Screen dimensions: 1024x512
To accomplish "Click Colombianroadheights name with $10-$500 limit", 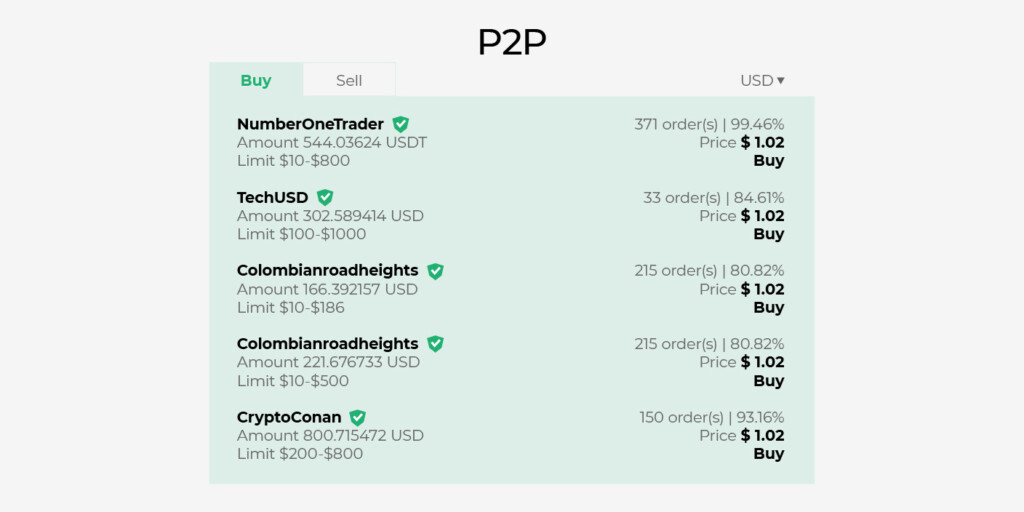I will point(327,344).
